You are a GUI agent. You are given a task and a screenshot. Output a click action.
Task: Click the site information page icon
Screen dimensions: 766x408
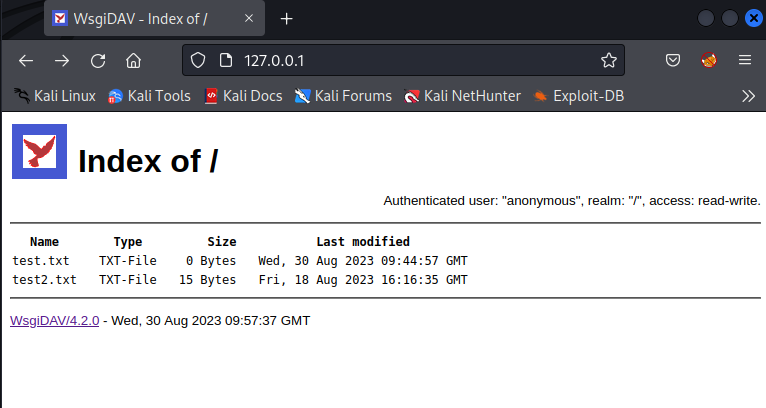click(226, 61)
